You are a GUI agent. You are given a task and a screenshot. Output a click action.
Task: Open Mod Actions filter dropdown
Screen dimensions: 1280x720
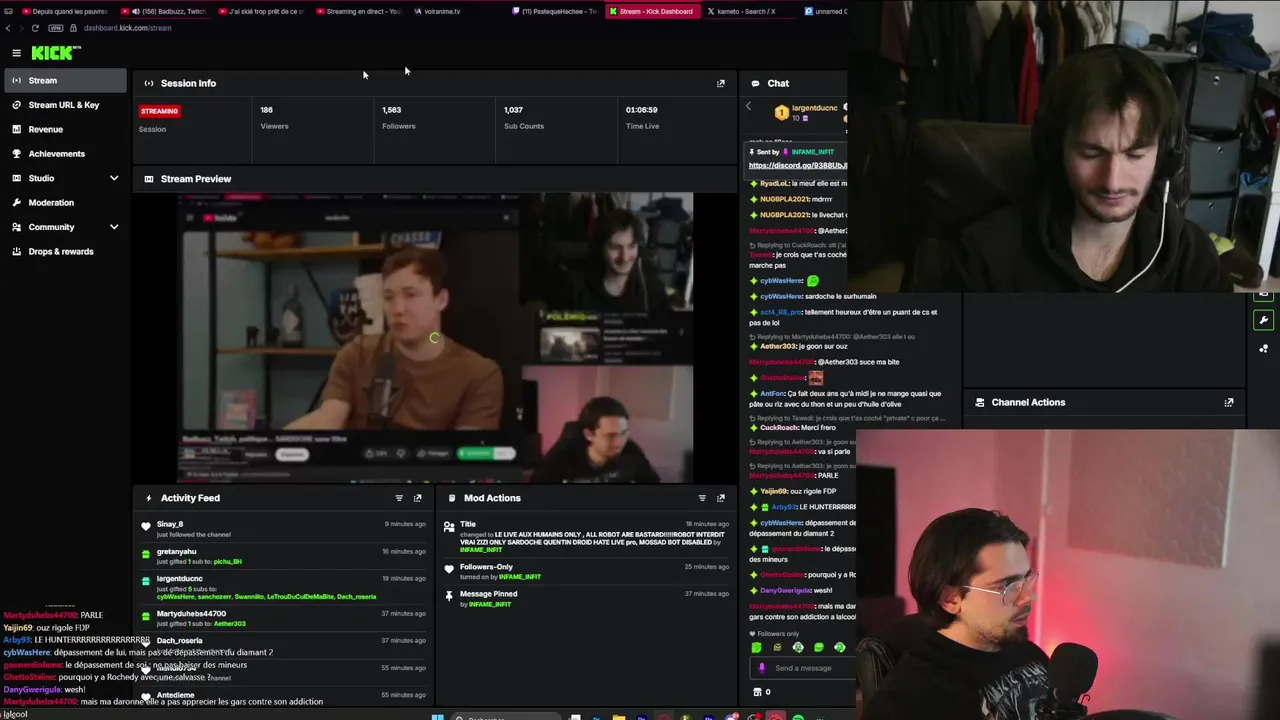coord(702,498)
